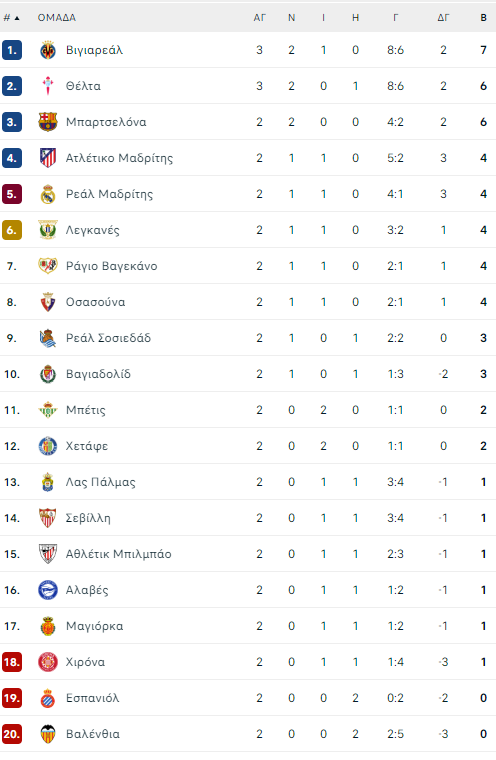Open the Αθλέτικ Μπιλμπάο team page
Viewport: 496px width, 760px height.
coord(119,554)
